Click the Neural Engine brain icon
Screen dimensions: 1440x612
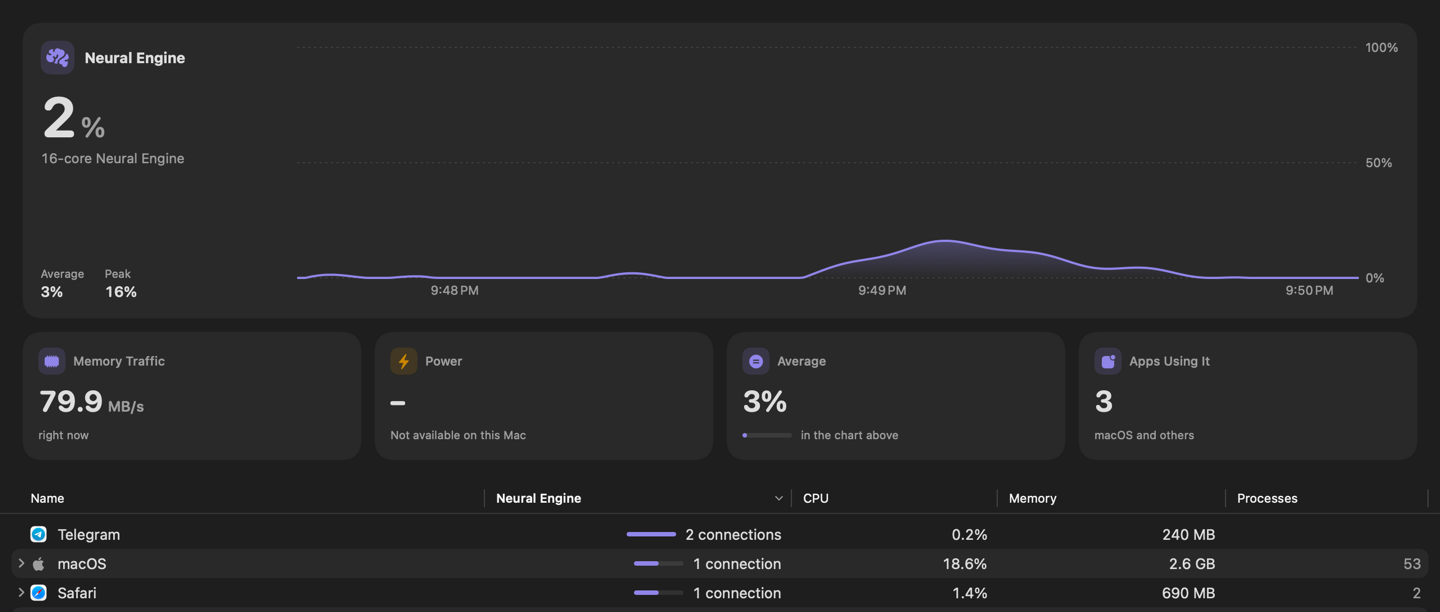(57, 58)
